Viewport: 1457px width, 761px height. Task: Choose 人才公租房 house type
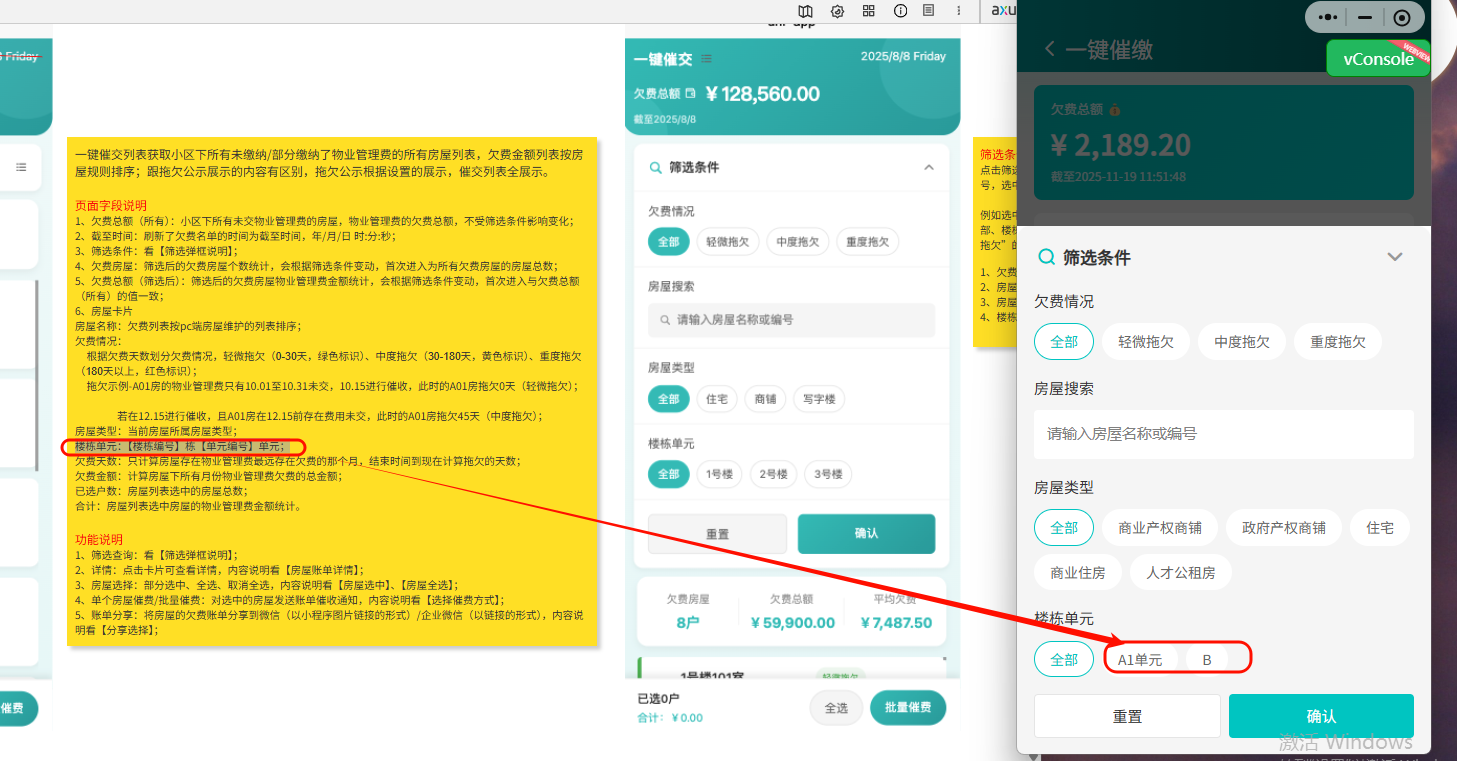tap(1180, 573)
